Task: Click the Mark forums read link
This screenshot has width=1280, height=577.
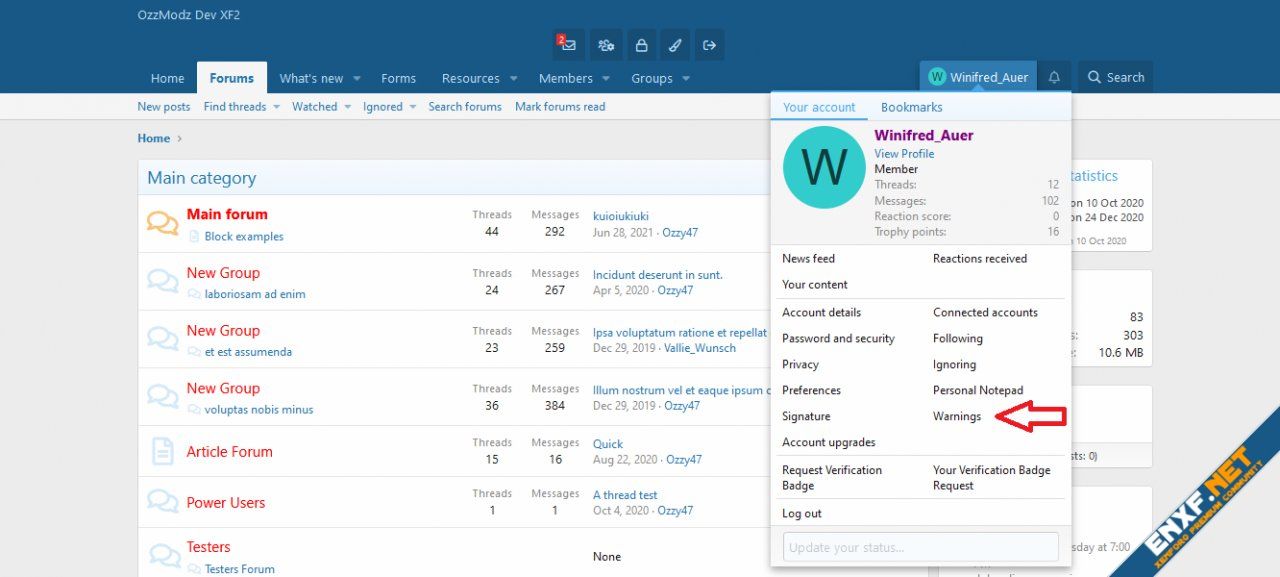Action: [x=560, y=107]
